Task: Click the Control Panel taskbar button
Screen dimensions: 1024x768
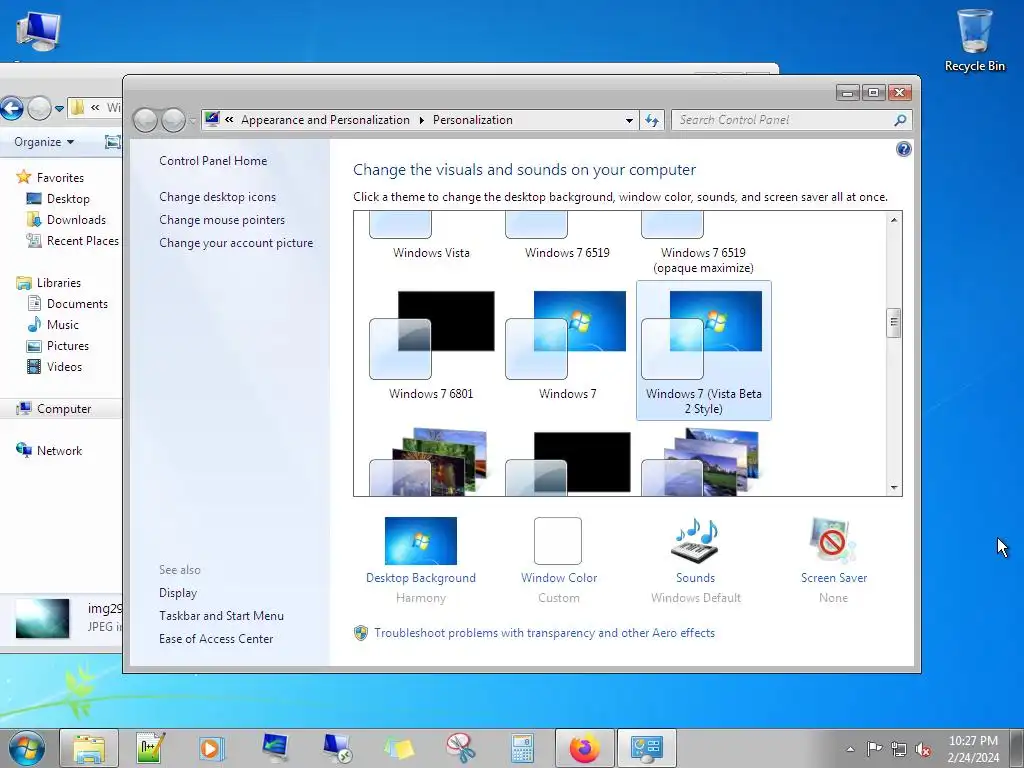Action: point(647,748)
